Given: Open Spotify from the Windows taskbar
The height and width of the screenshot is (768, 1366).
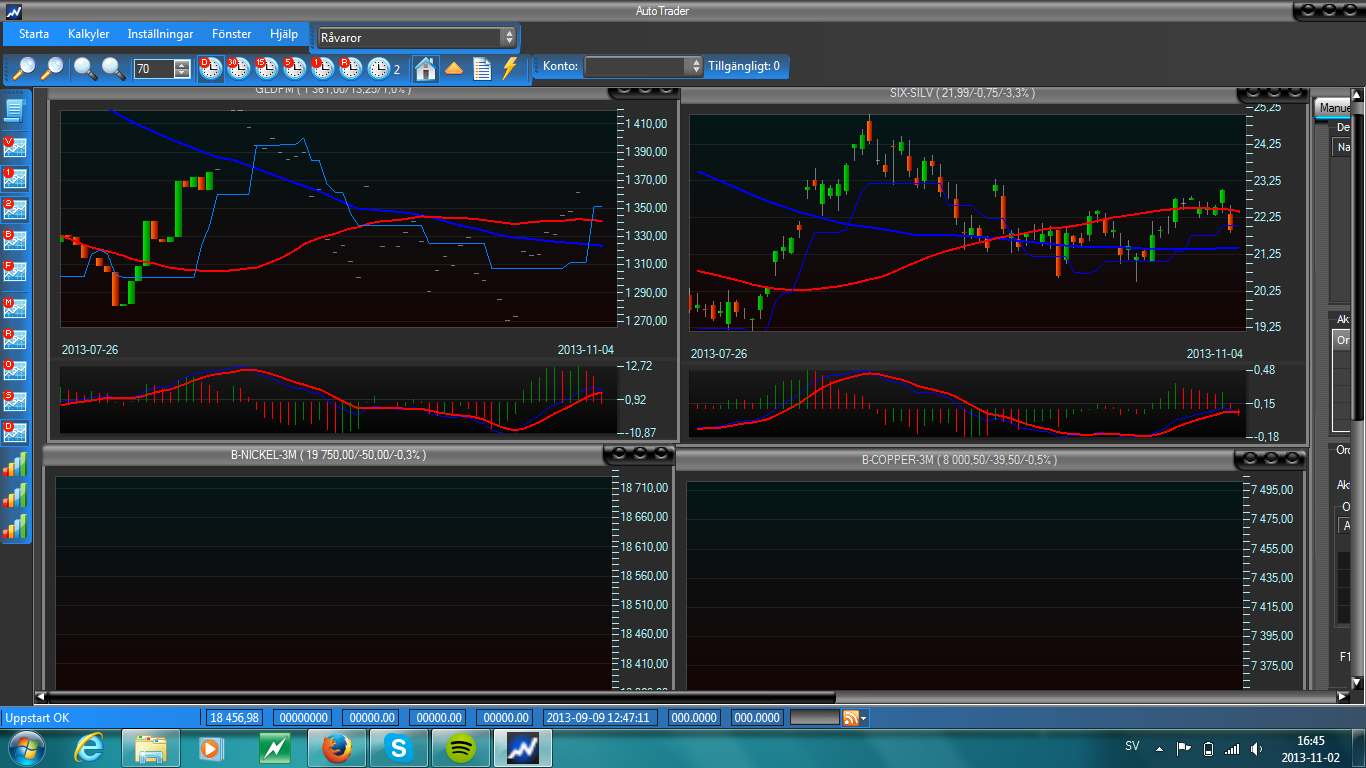Looking at the screenshot, I should click(460, 747).
